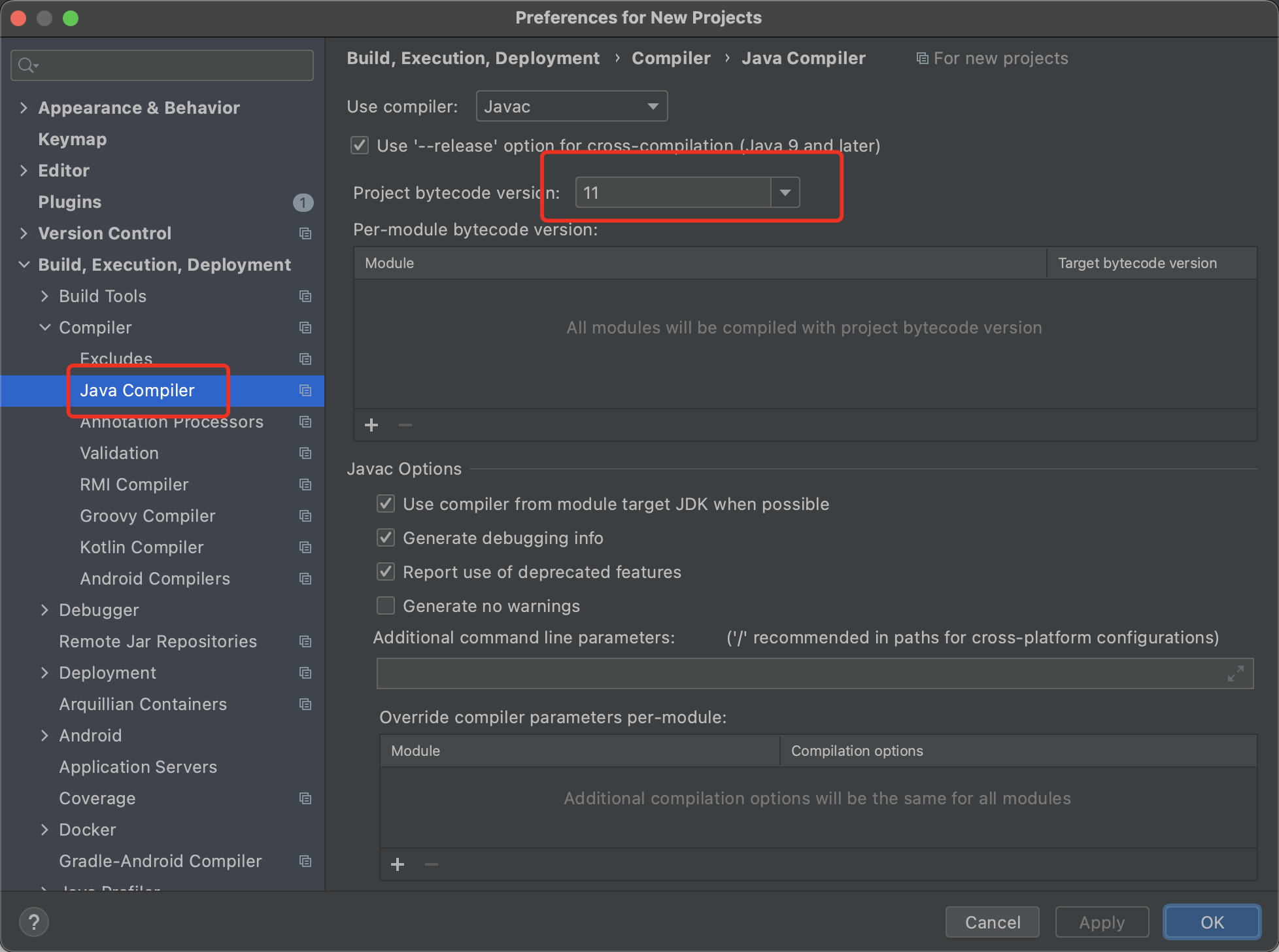
Task: Click the search magnifier icon in sidebar
Action: (27, 65)
